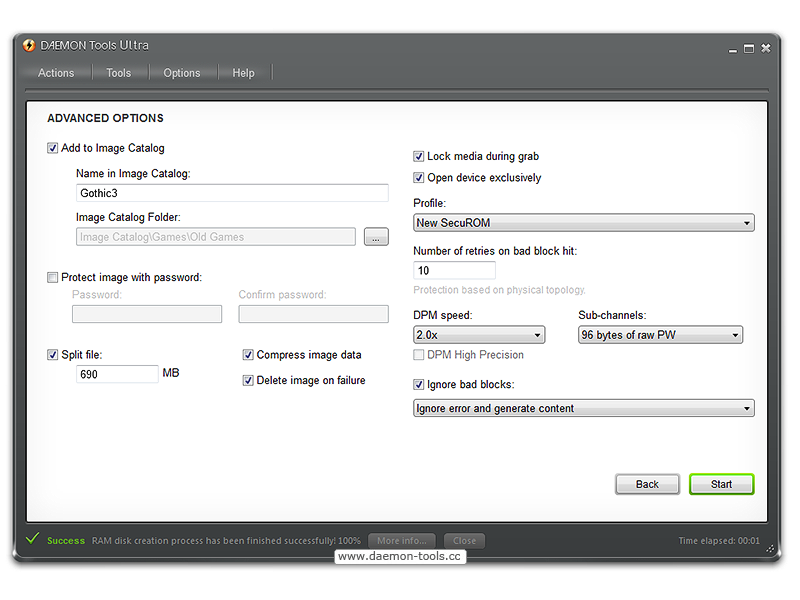Disable Lock media during grab
The image size is (800, 600).
coord(419,156)
